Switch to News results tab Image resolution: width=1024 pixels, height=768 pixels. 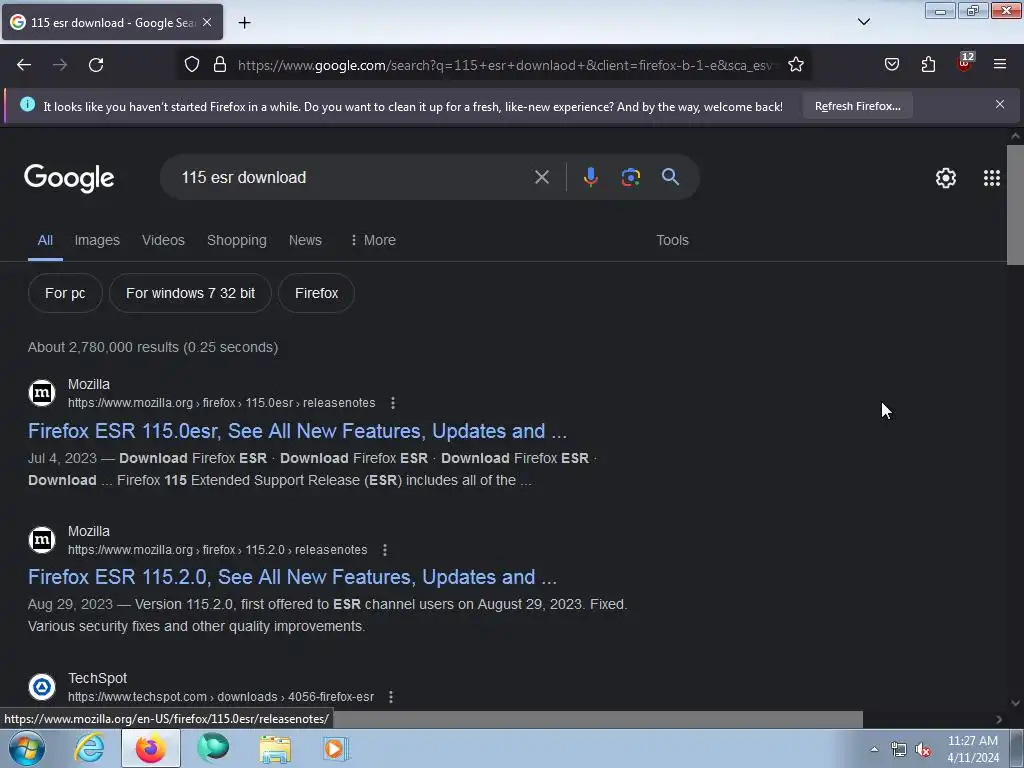coord(305,240)
